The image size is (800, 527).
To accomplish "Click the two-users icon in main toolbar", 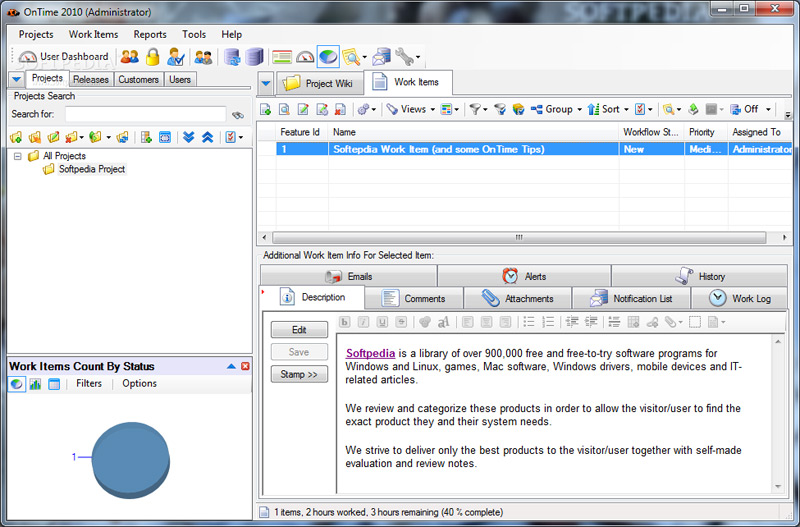I will point(130,57).
